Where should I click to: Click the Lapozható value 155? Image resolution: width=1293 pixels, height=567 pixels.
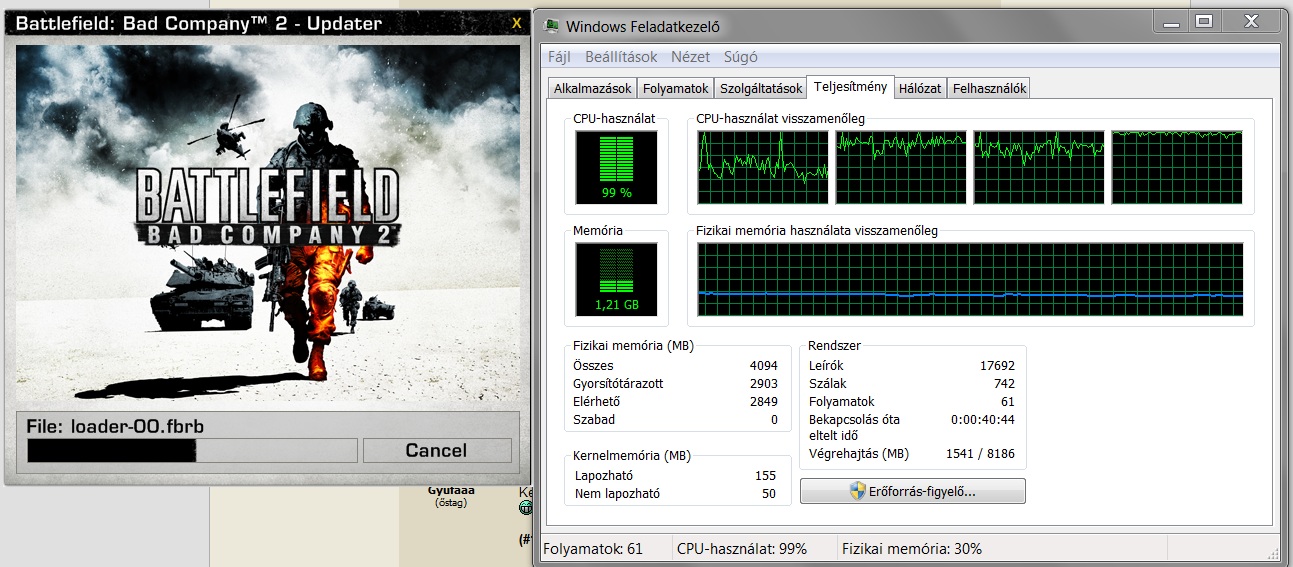[766, 476]
